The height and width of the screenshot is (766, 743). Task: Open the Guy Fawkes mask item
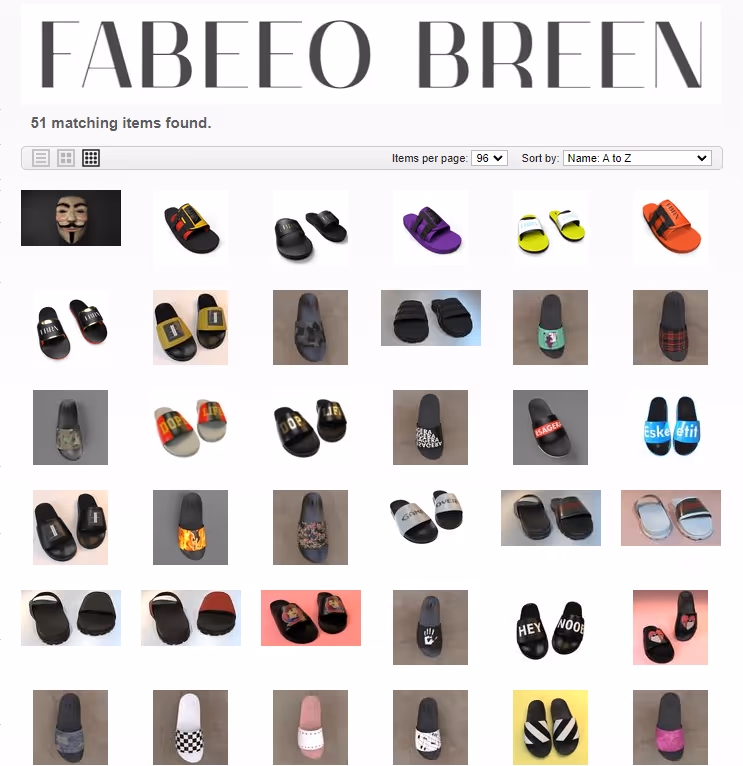[71, 218]
